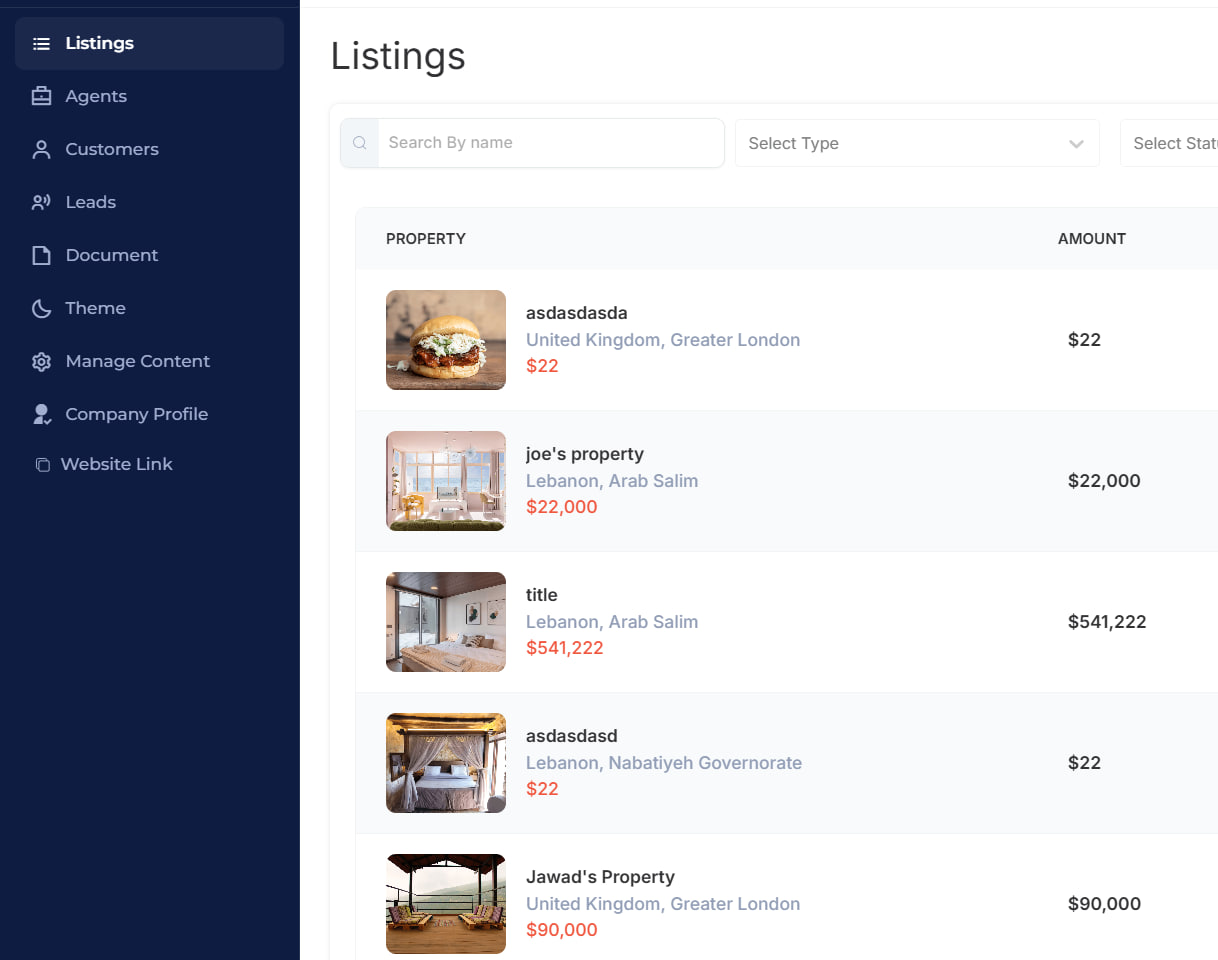Open the Select Status dropdown
Screen dimensions: 1218x960
1172,143
